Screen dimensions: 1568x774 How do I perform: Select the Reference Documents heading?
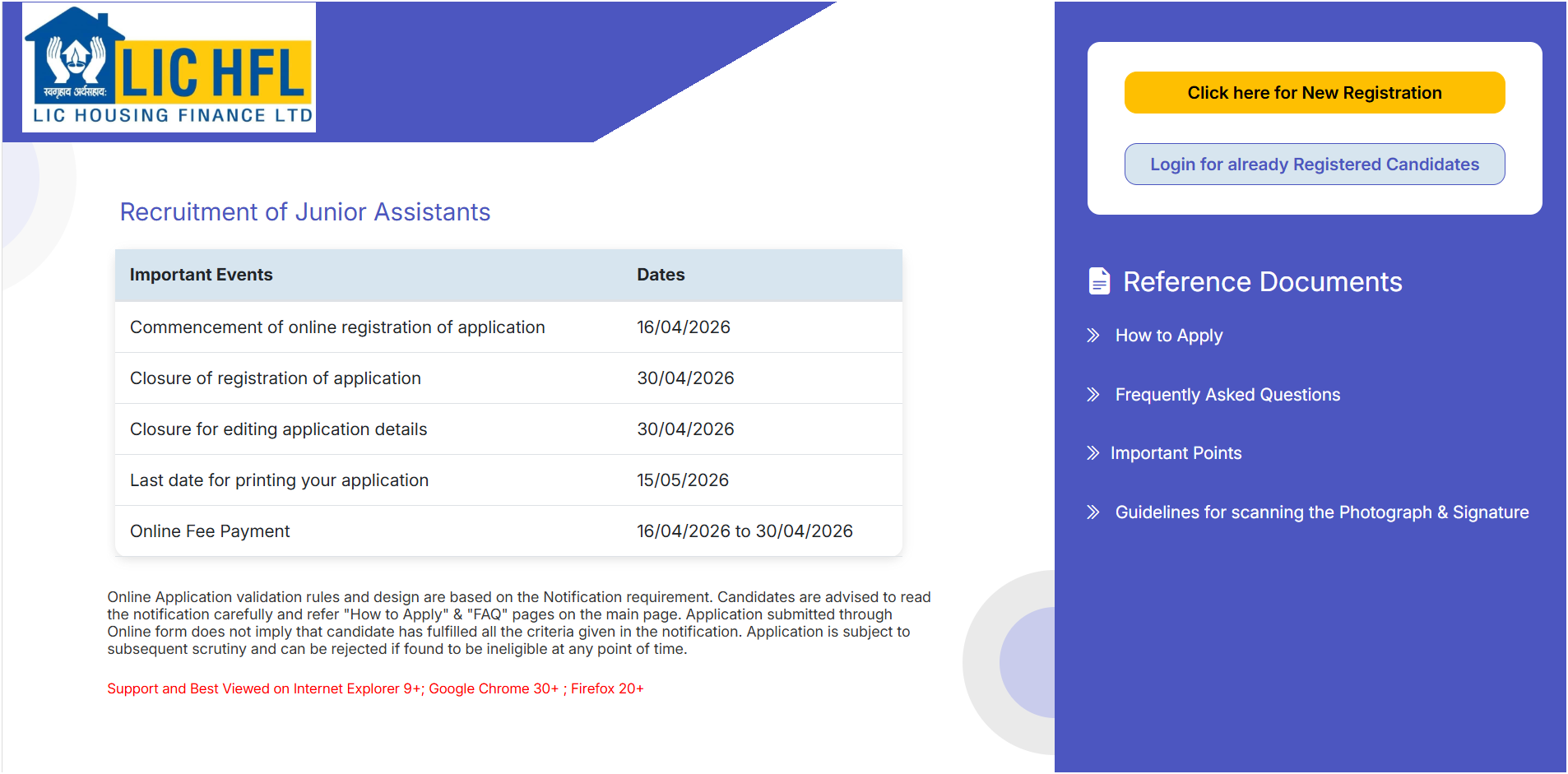(1263, 281)
